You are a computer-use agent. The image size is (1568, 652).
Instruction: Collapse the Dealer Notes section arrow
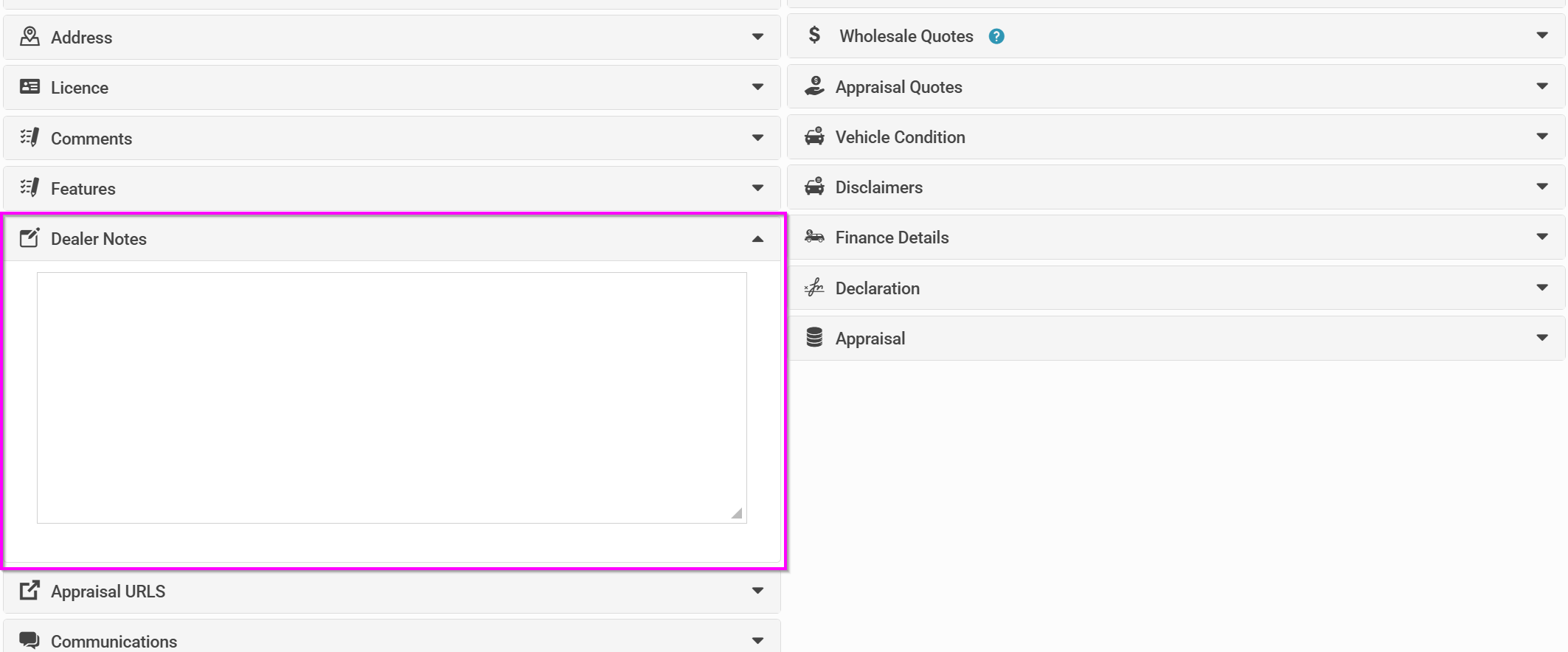click(x=757, y=239)
